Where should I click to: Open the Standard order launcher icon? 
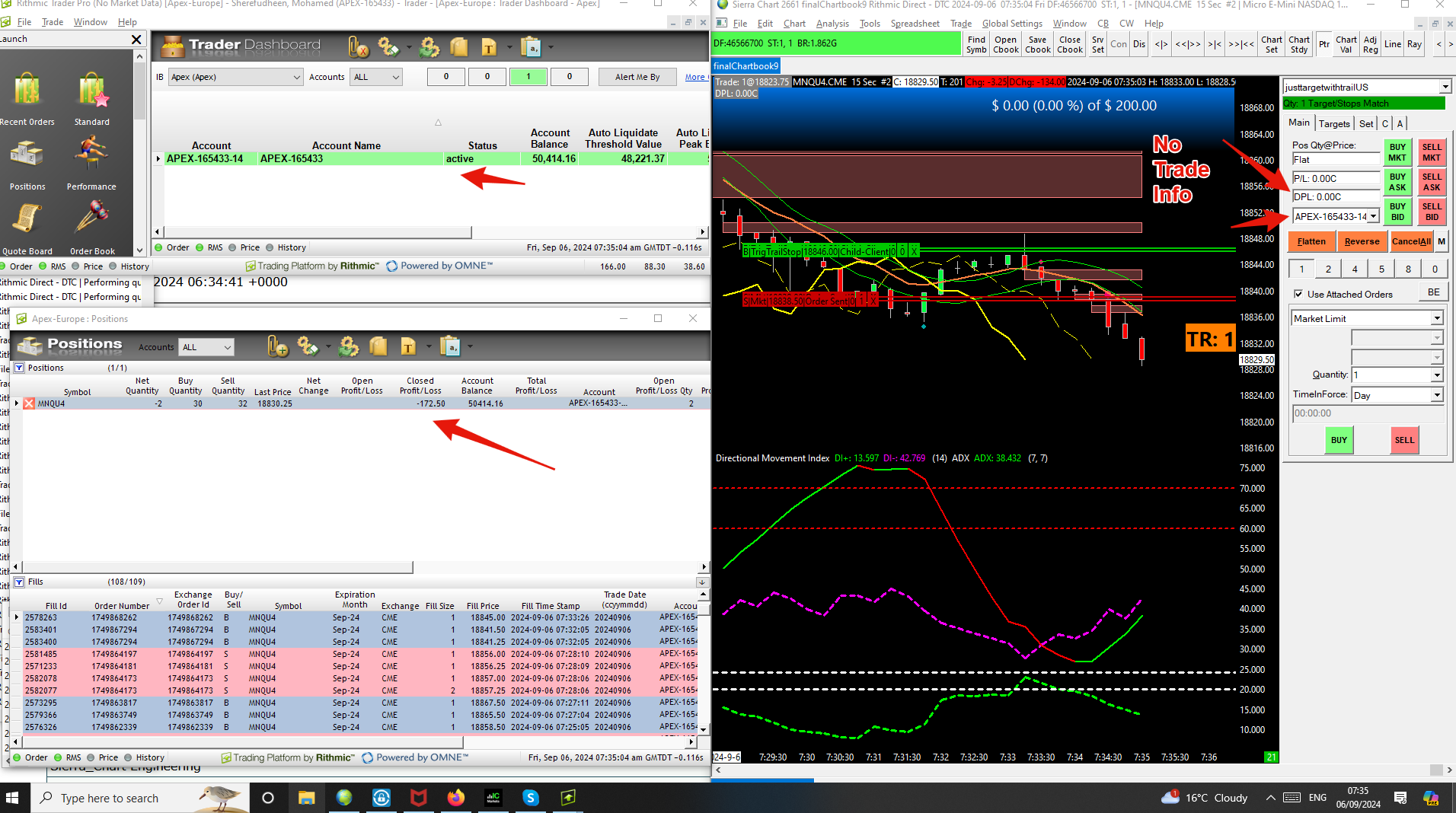click(x=92, y=91)
